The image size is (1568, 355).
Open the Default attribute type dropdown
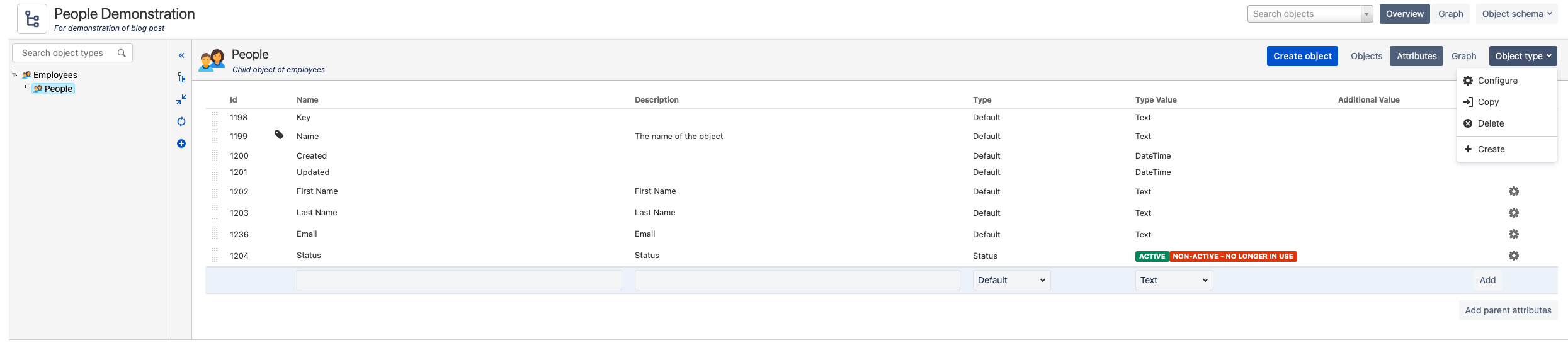(x=1011, y=280)
